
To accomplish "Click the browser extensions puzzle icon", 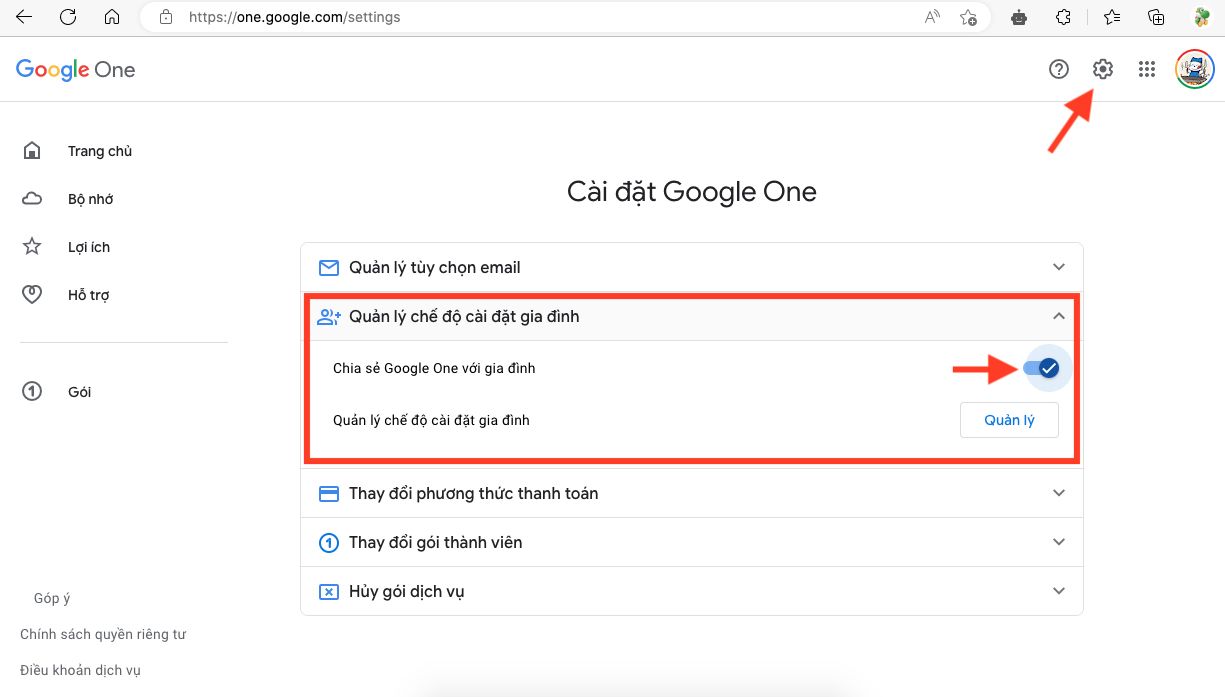I will pyautogui.click(x=1063, y=17).
